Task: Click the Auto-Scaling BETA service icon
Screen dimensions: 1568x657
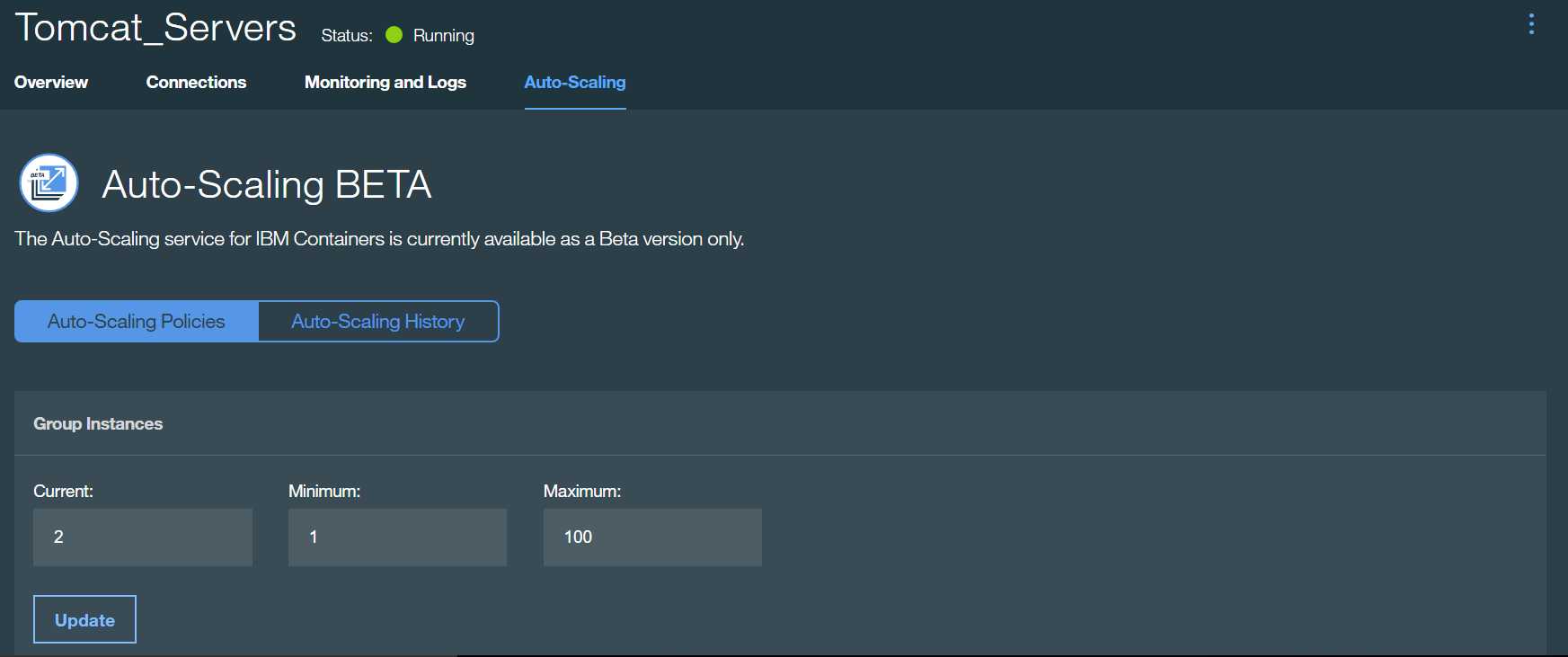Action: tap(49, 182)
